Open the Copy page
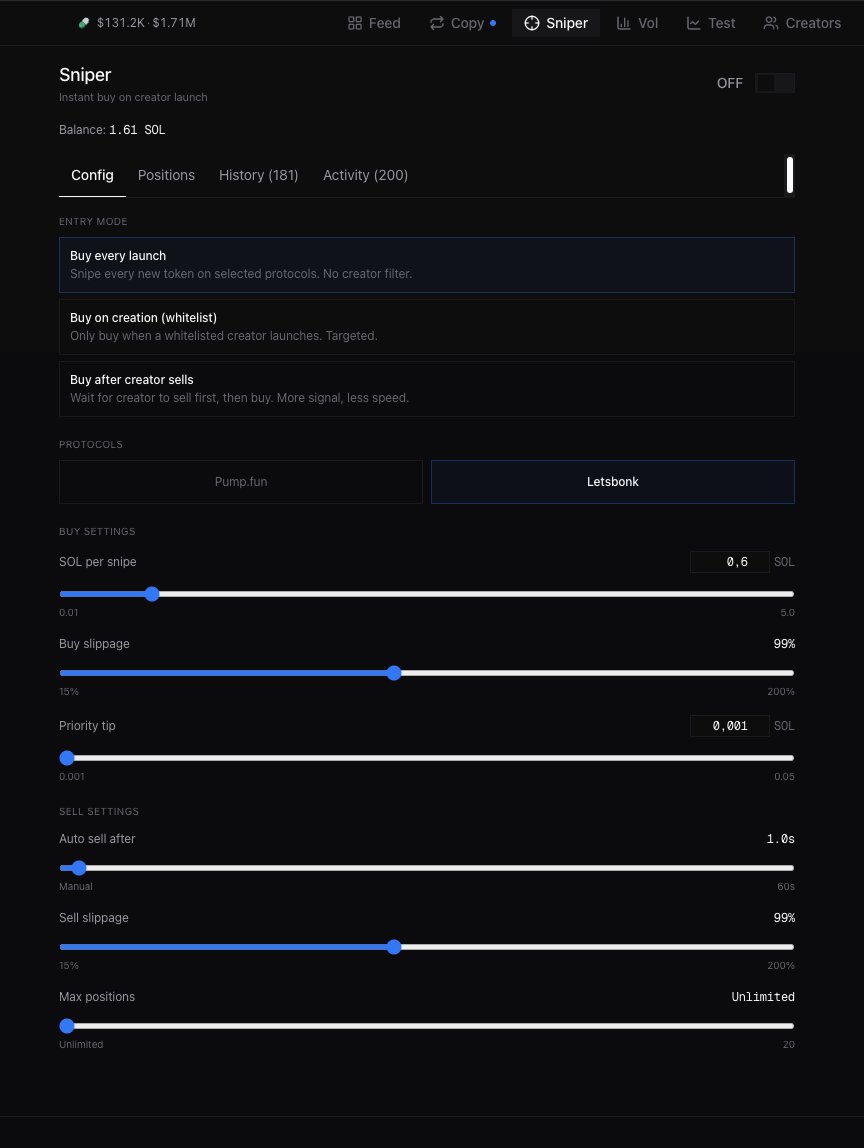Viewport: 864px width, 1148px height. pyautogui.click(x=462, y=23)
